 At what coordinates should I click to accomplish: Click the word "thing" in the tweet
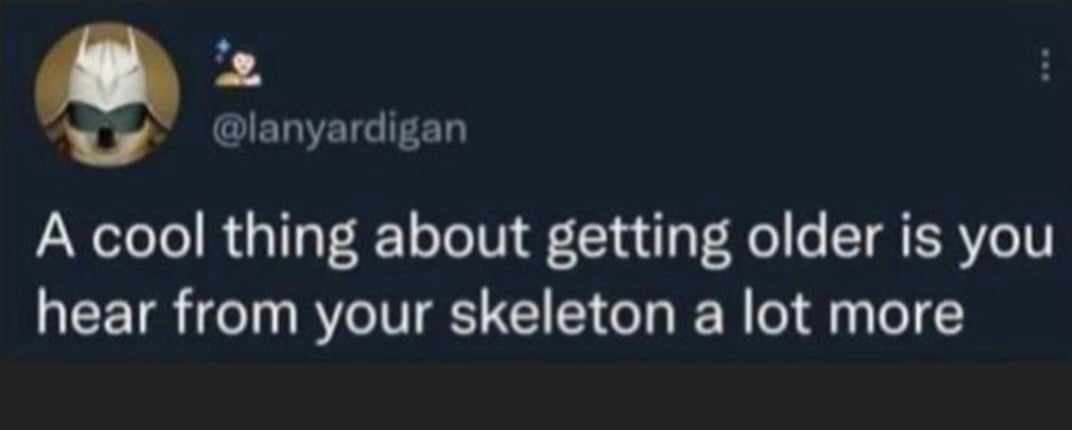[287, 247]
